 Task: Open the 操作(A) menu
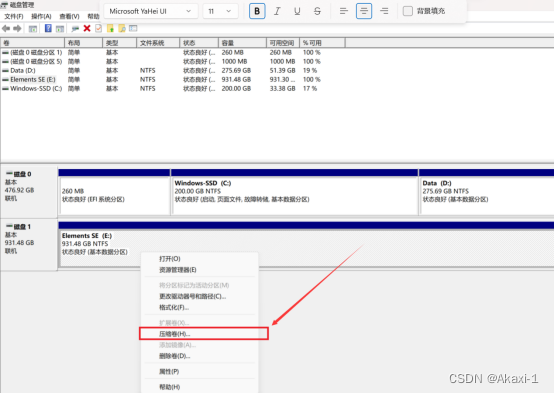click(41, 16)
